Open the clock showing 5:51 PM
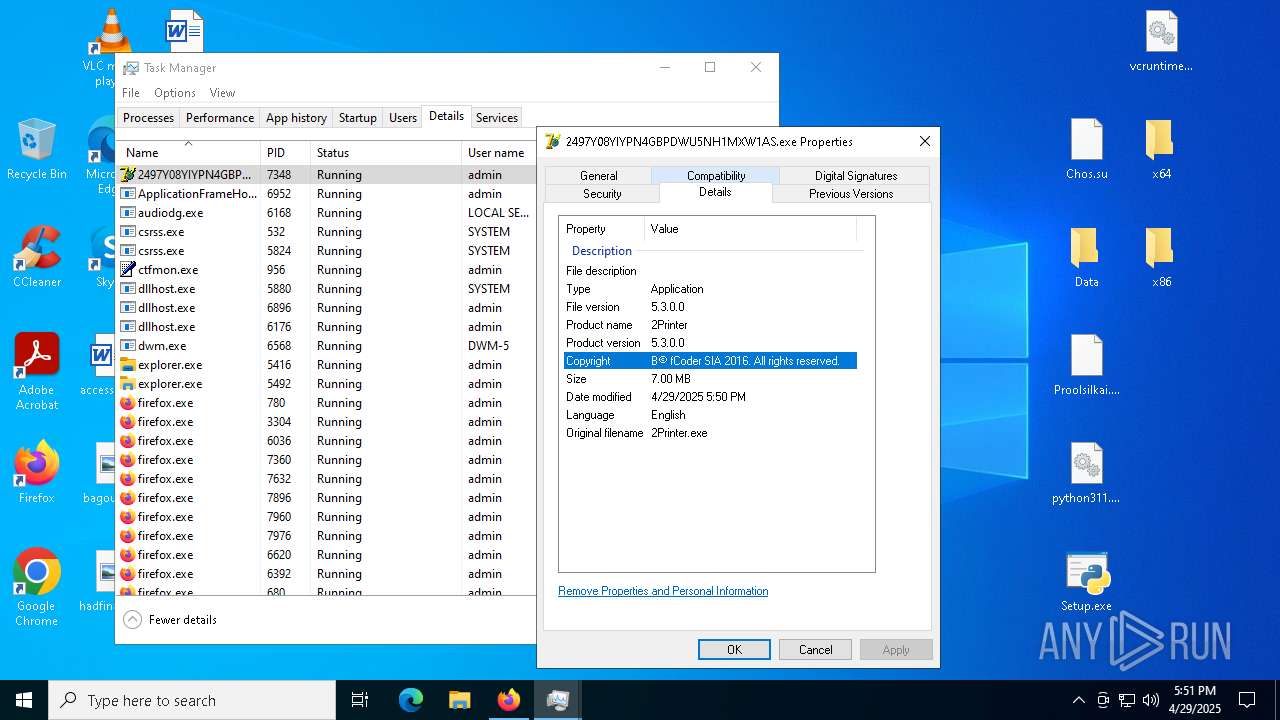The image size is (1280, 720). [1195, 700]
